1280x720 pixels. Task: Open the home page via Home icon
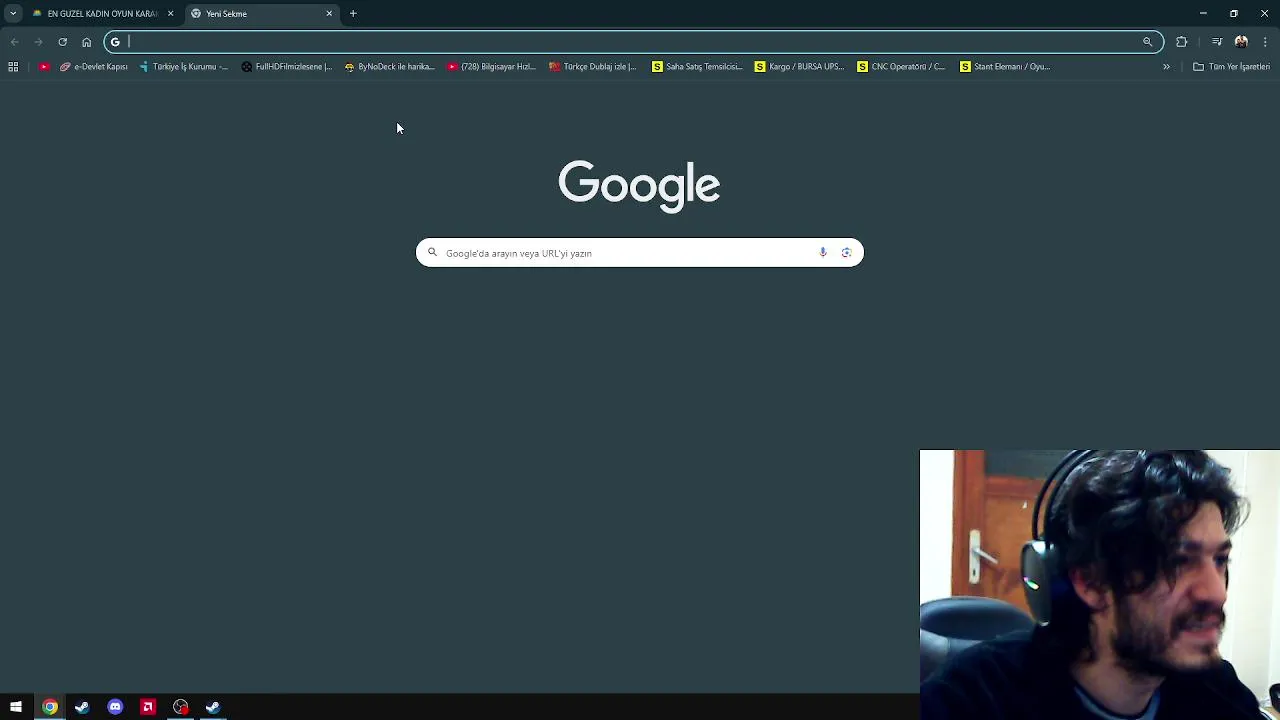point(86,41)
